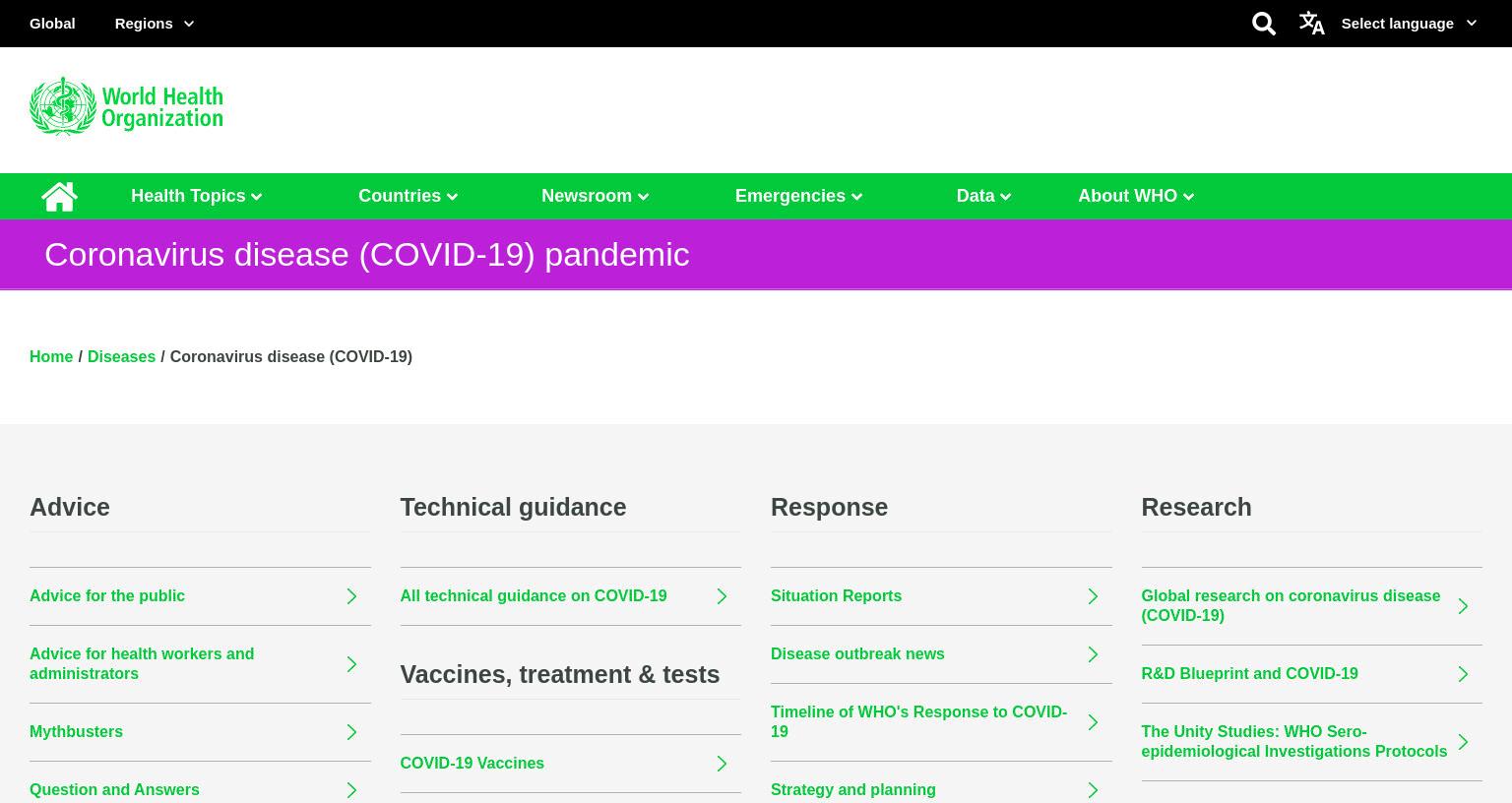Open the Diseases breadcrumb link
Screen dimensions: 1512x803
(x=121, y=356)
